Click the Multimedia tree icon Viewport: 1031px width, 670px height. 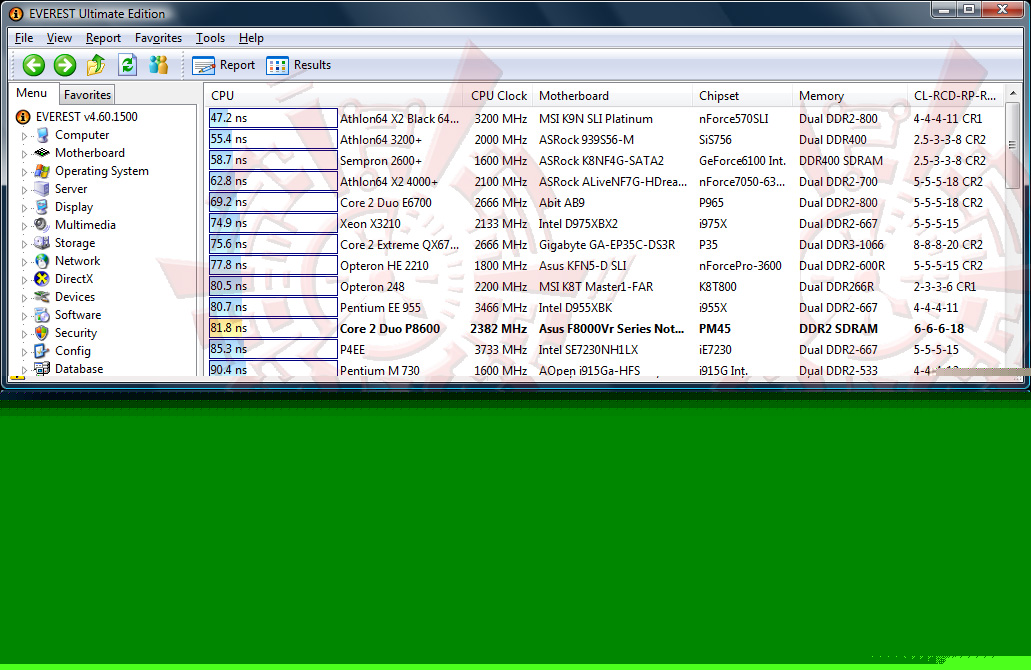pyautogui.click(x=42, y=225)
